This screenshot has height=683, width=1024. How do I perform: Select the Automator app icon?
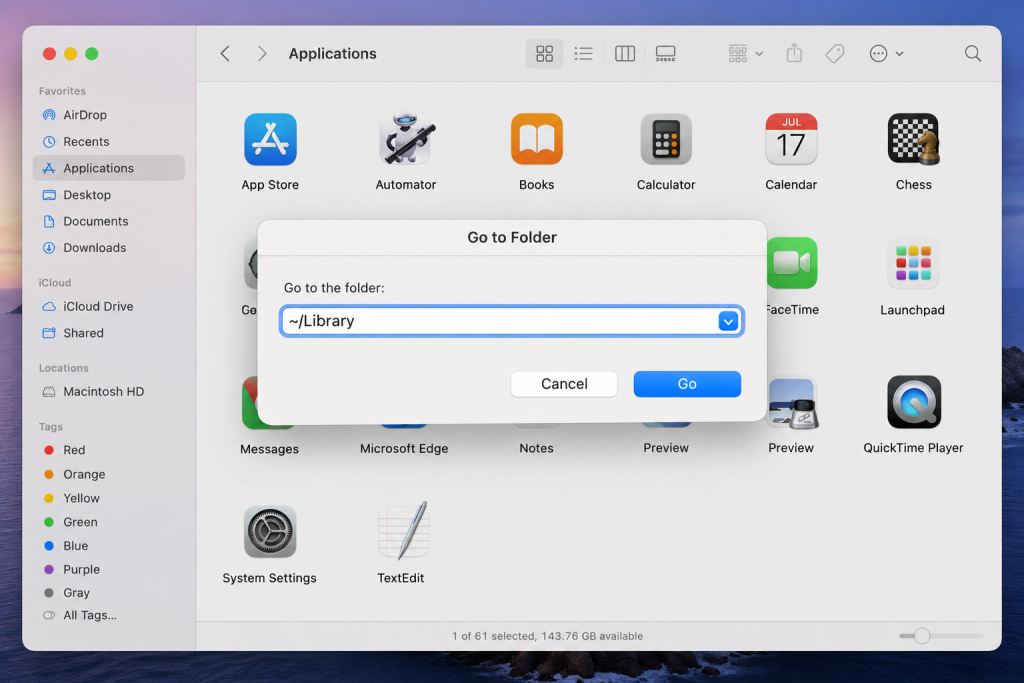[x=405, y=138]
